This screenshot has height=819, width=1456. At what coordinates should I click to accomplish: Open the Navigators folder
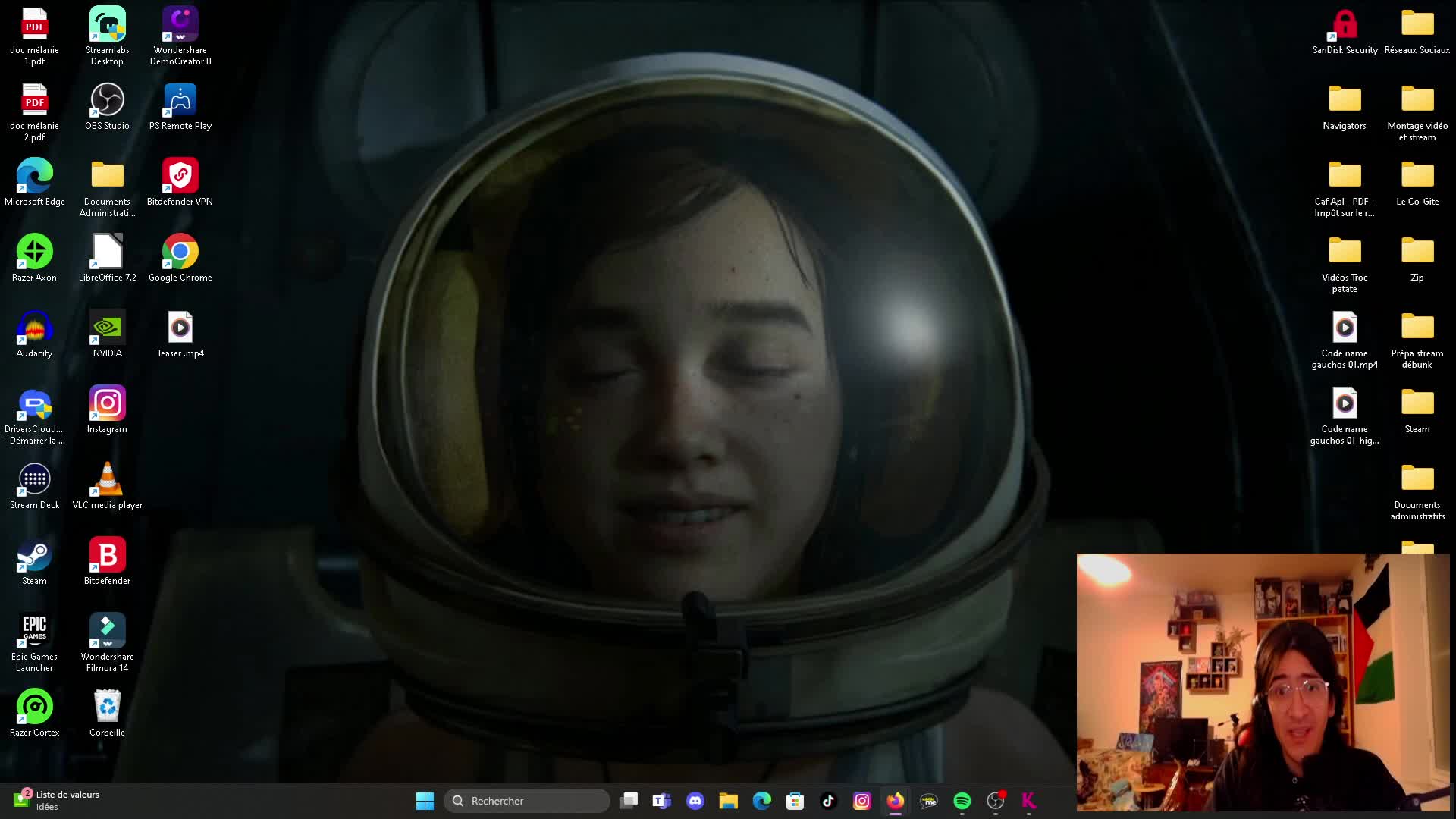pyautogui.click(x=1345, y=106)
